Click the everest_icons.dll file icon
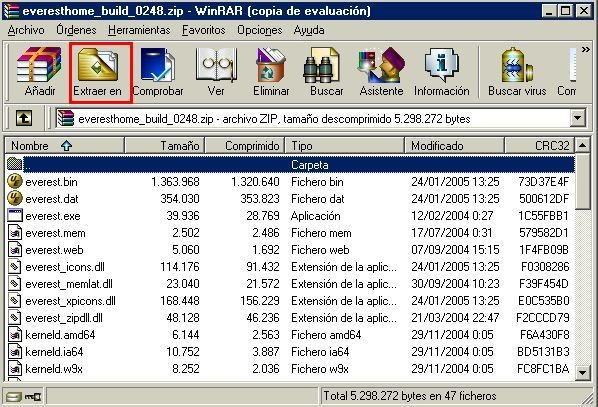598x407 pixels. click(14, 267)
